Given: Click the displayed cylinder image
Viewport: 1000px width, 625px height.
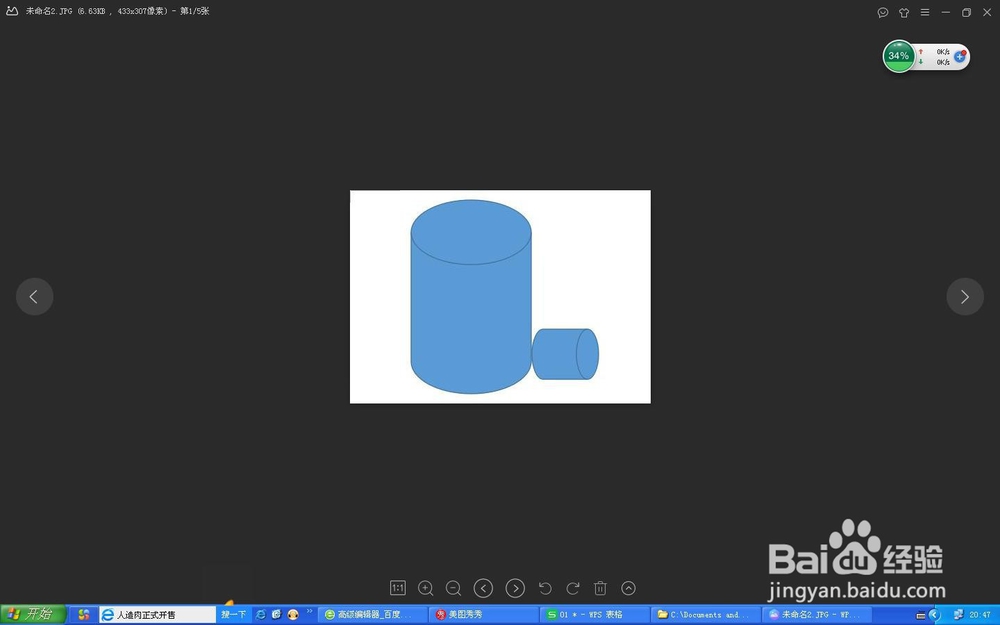Looking at the screenshot, I should 500,297.
